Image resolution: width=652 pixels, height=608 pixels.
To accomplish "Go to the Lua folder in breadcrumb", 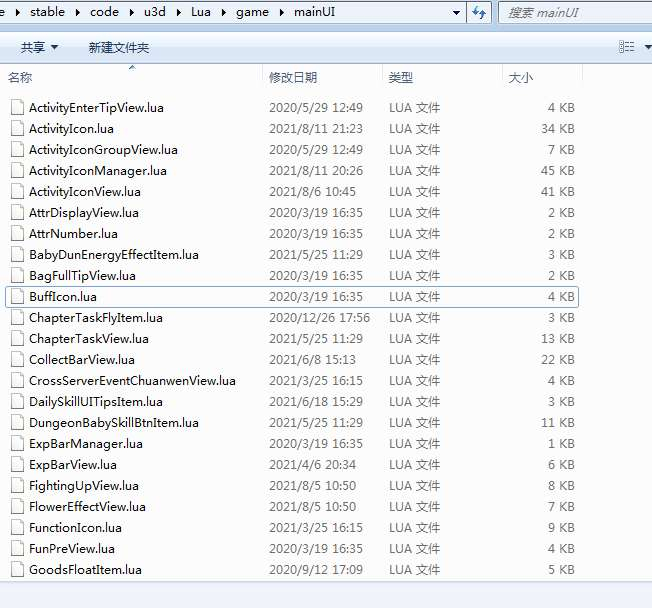I will pyautogui.click(x=200, y=12).
